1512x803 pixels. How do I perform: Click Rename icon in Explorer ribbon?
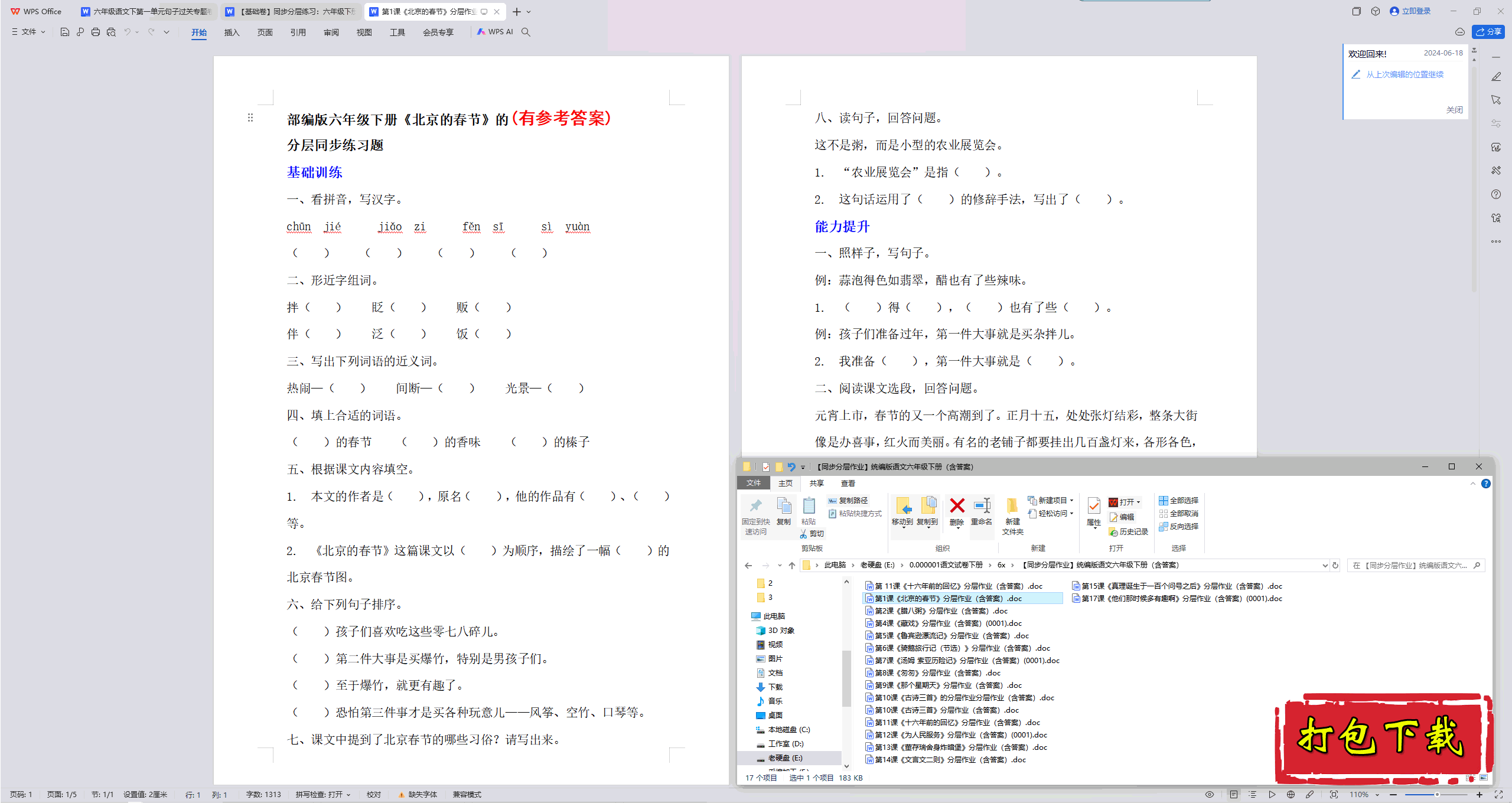click(x=982, y=511)
